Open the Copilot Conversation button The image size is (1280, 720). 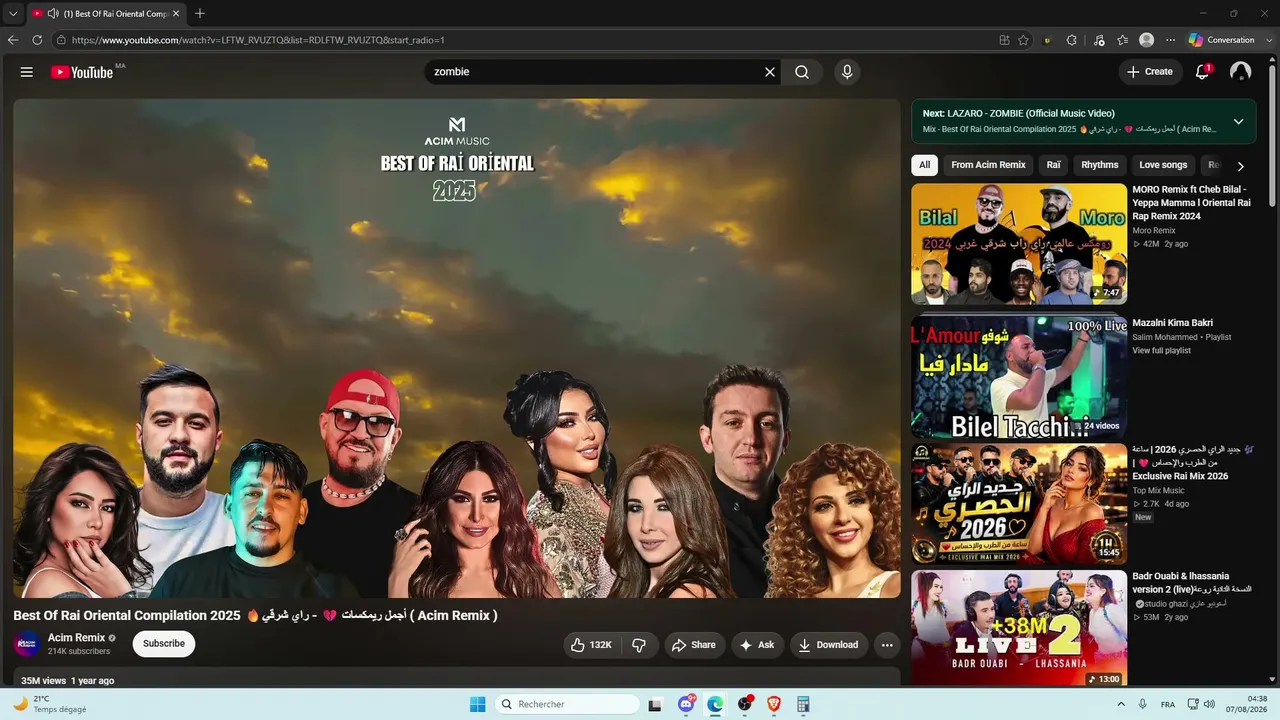pyautogui.click(x=1222, y=40)
